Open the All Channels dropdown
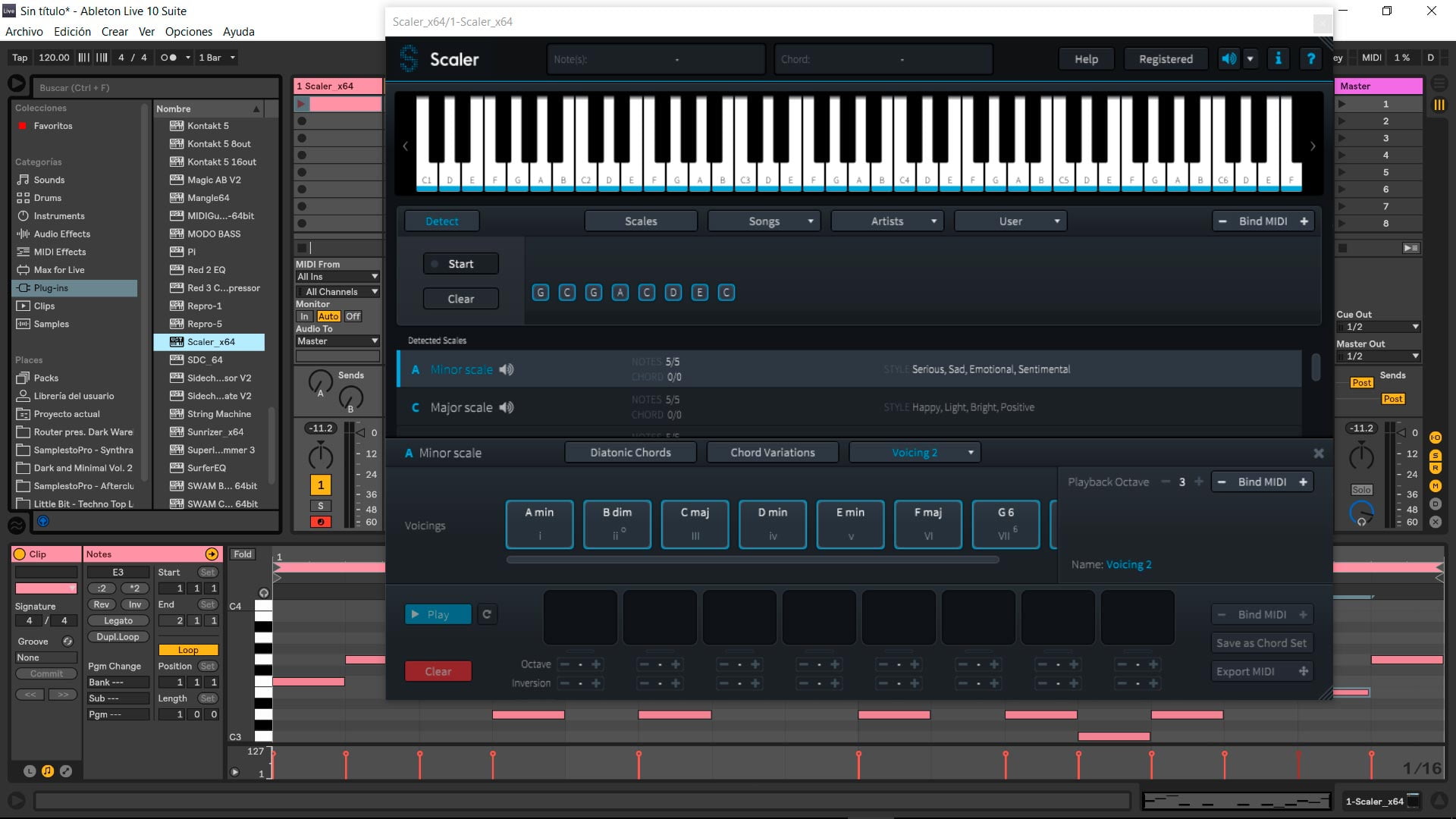Image resolution: width=1456 pixels, height=819 pixels. [337, 292]
